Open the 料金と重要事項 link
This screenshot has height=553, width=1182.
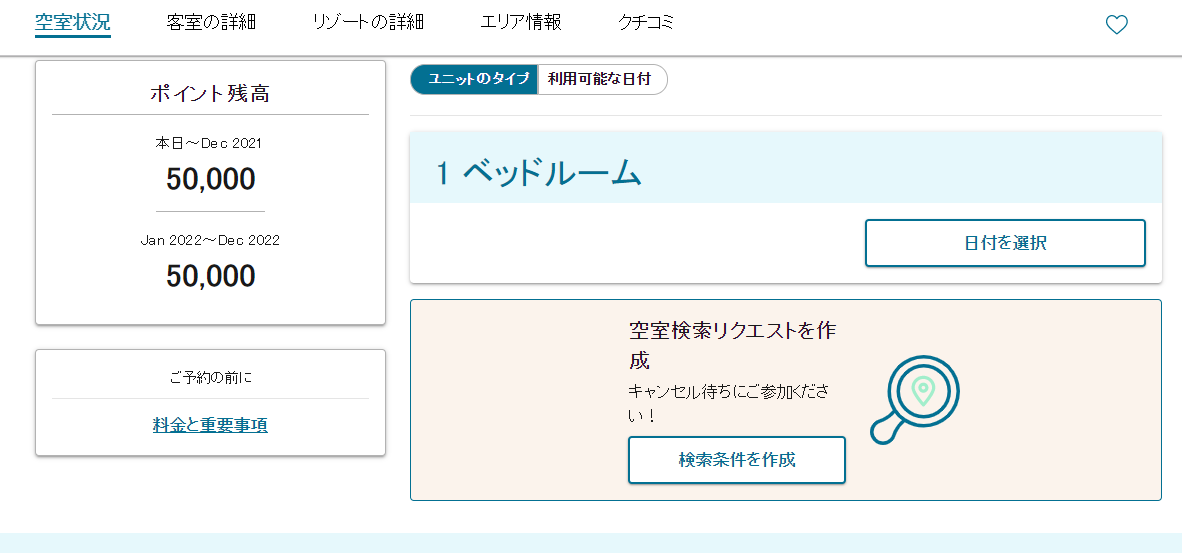point(210,426)
